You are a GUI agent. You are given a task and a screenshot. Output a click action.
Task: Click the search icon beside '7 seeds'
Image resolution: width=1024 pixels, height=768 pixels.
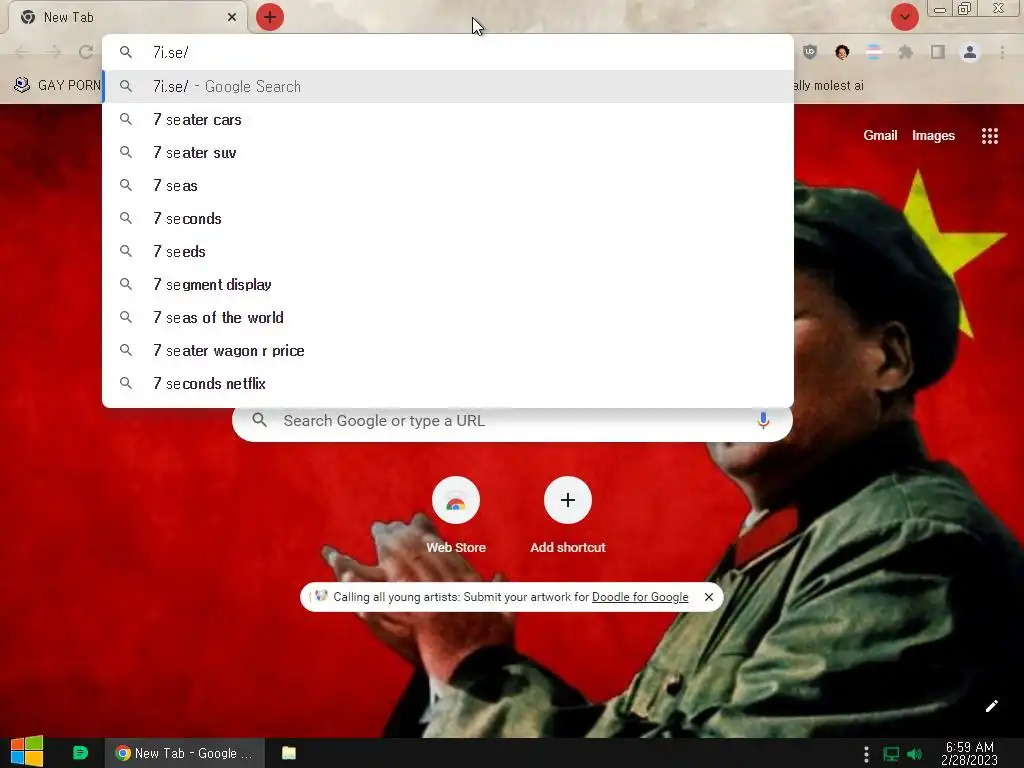[126, 251]
